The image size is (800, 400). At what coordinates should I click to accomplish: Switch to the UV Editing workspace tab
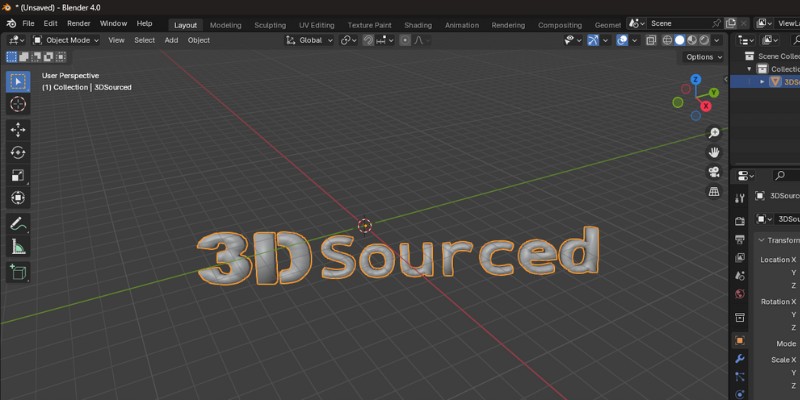(x=316, y=25)
